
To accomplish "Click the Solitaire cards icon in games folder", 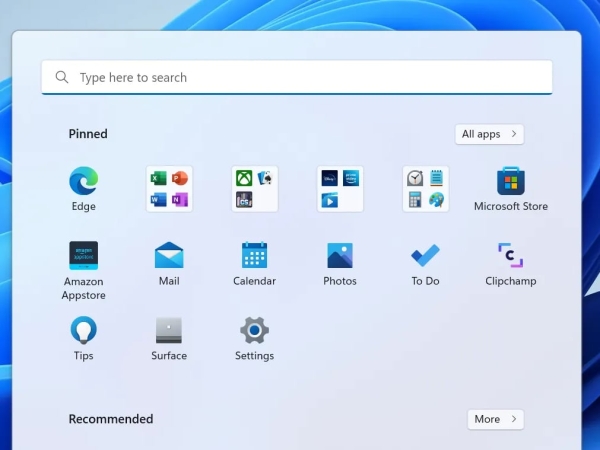I will 265,178.
